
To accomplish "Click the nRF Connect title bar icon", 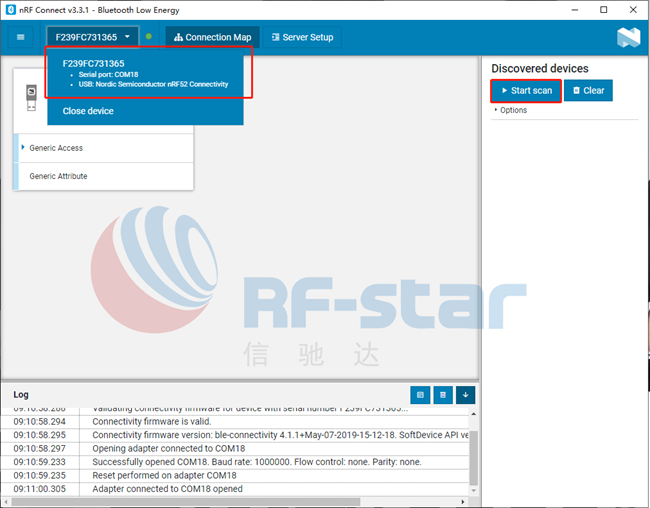I will tap(11, 10).
